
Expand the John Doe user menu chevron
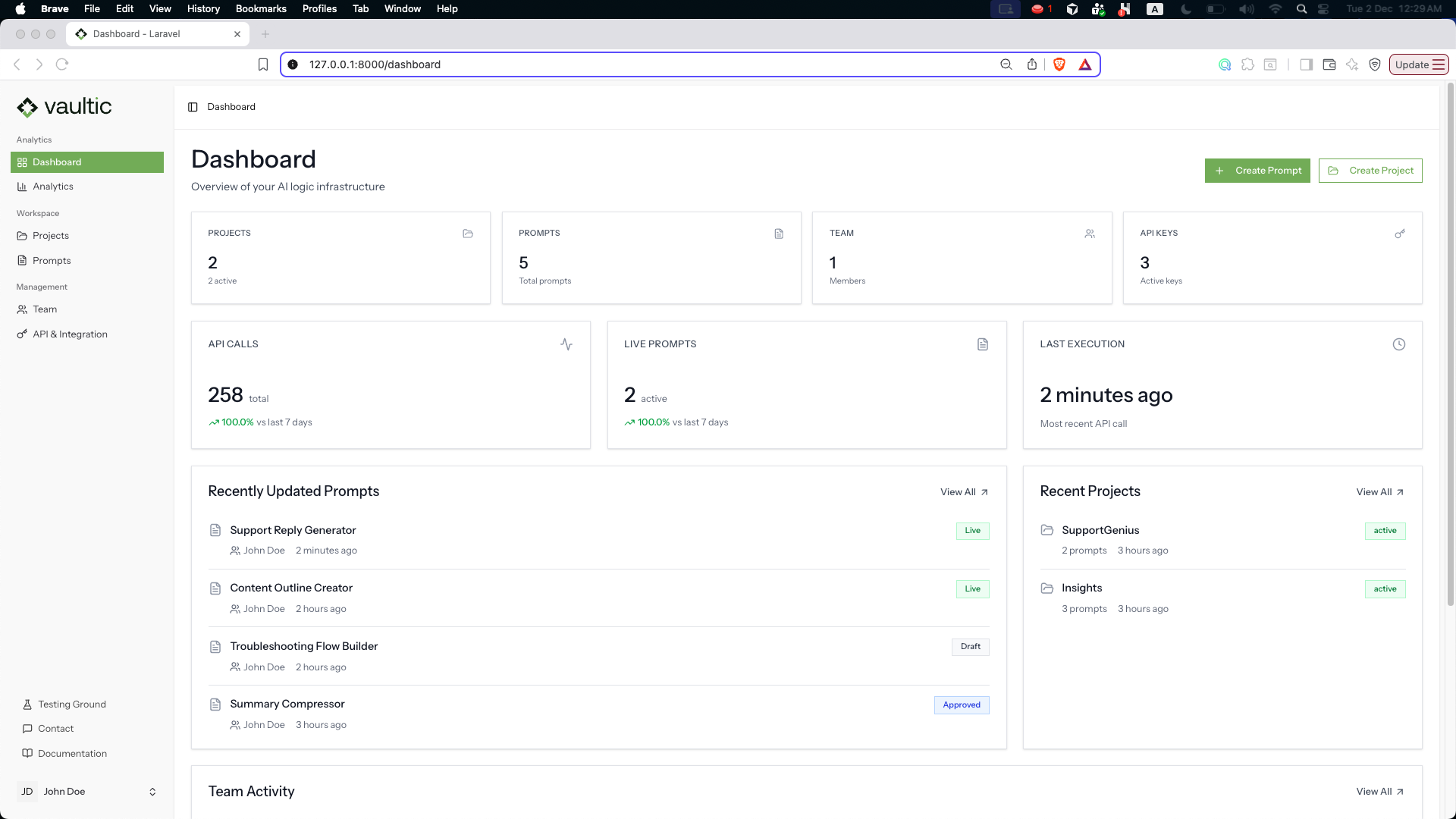click(x=152, y=792)
